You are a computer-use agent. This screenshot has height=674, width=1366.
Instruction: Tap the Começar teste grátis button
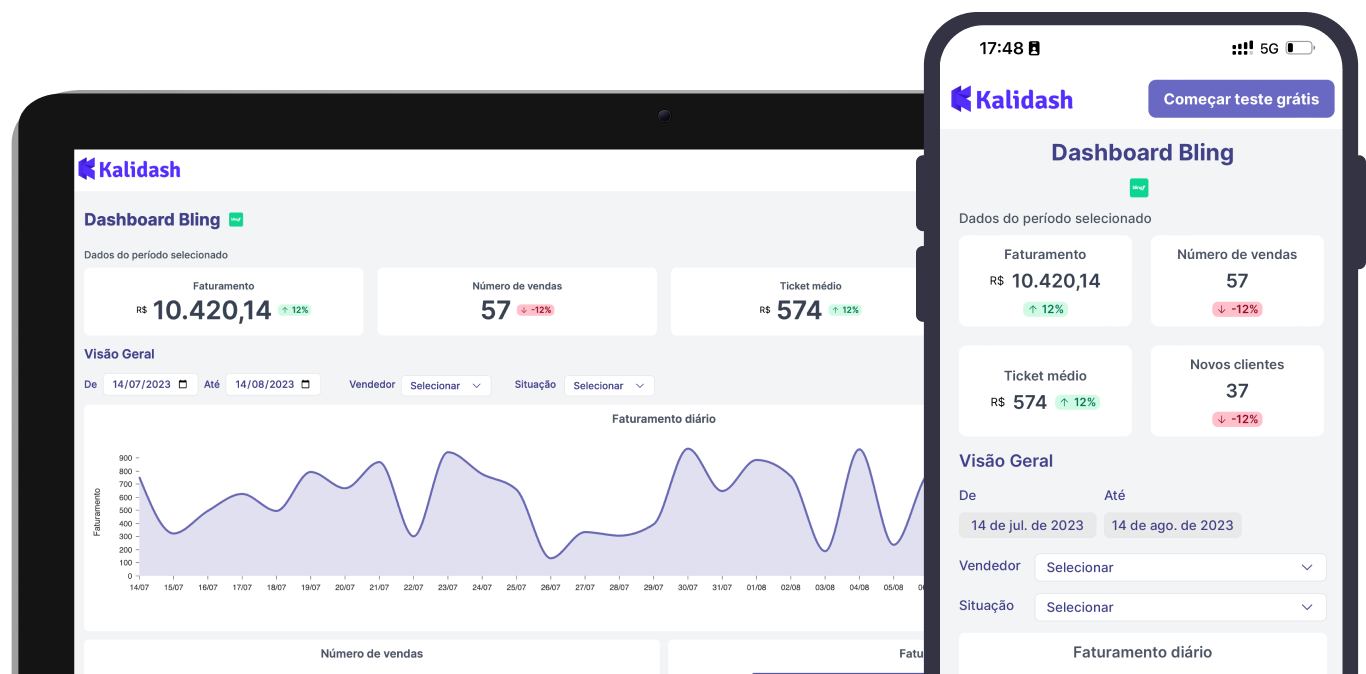[1241, 99]
